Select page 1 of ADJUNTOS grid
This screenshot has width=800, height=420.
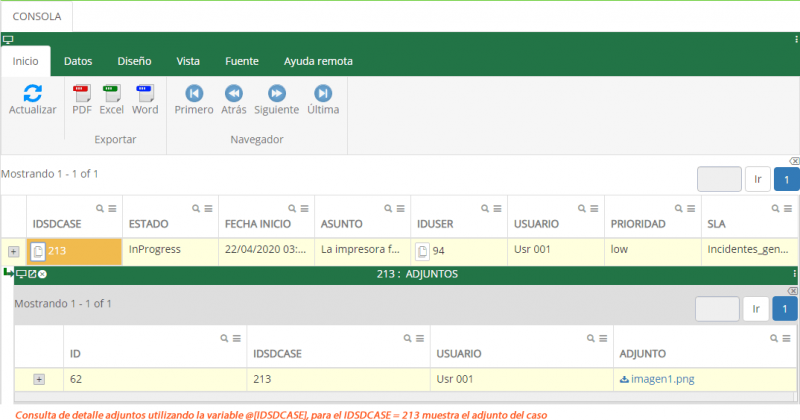click(785, 309)
